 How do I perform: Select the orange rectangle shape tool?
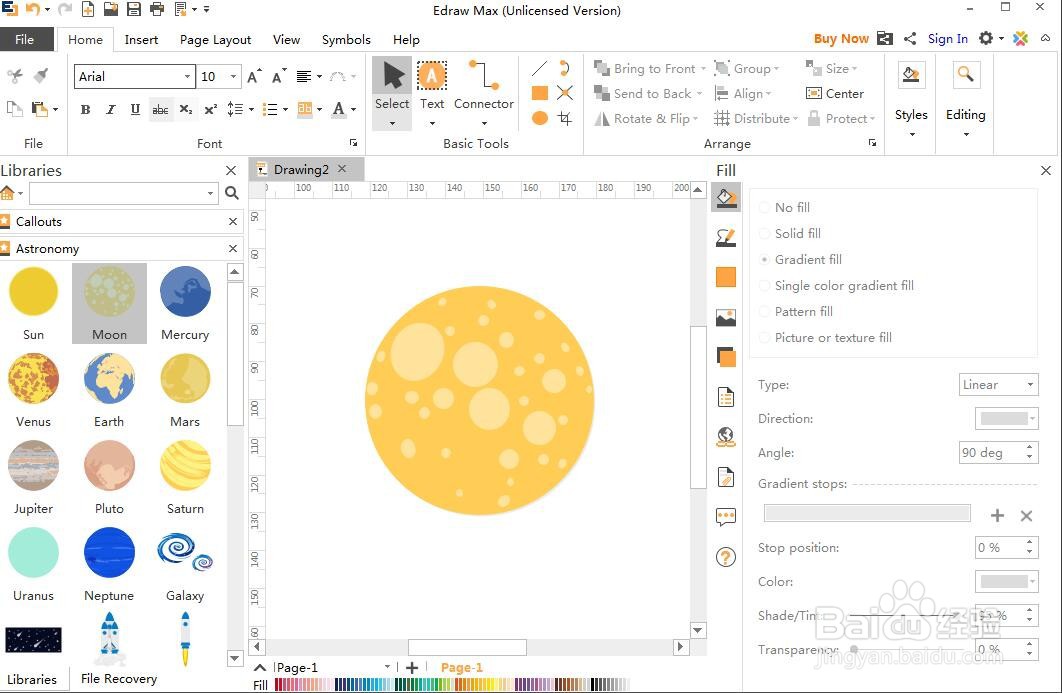(540, 93)
